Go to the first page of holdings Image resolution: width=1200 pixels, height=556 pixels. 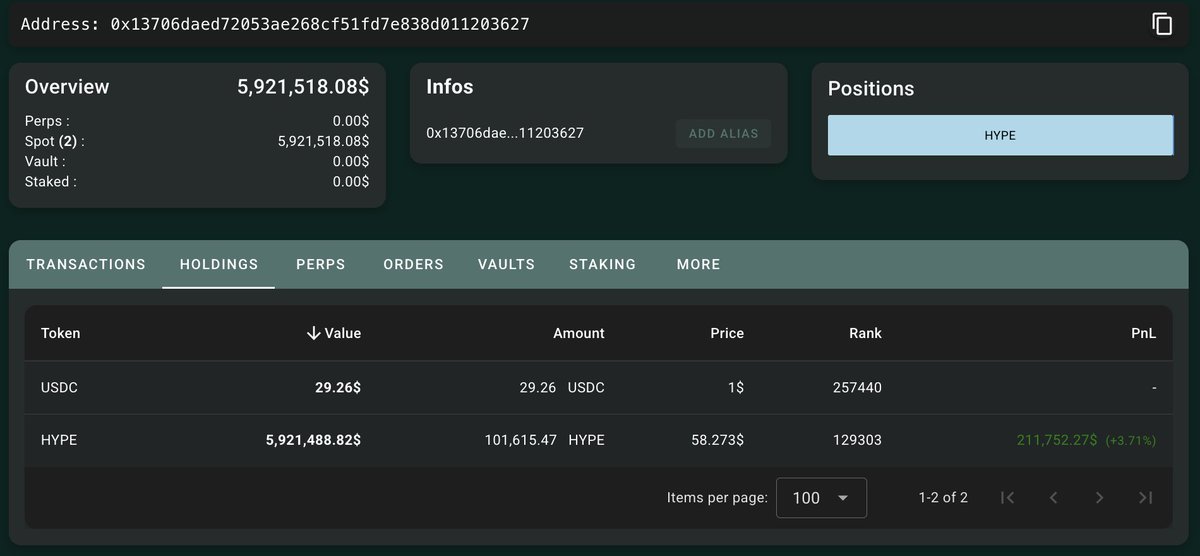pyautogui.click(x=1008, y=498)
